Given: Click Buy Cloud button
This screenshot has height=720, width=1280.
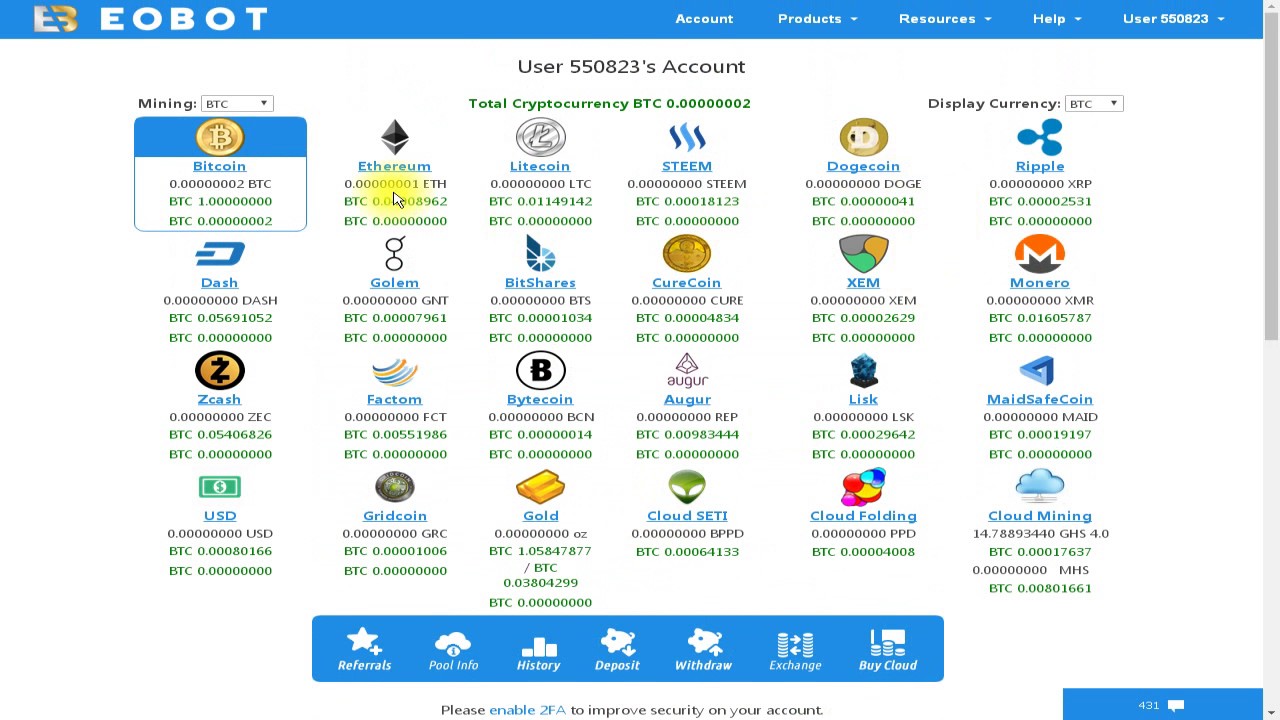Looking at the screenshot, I should tap(888, 650).
